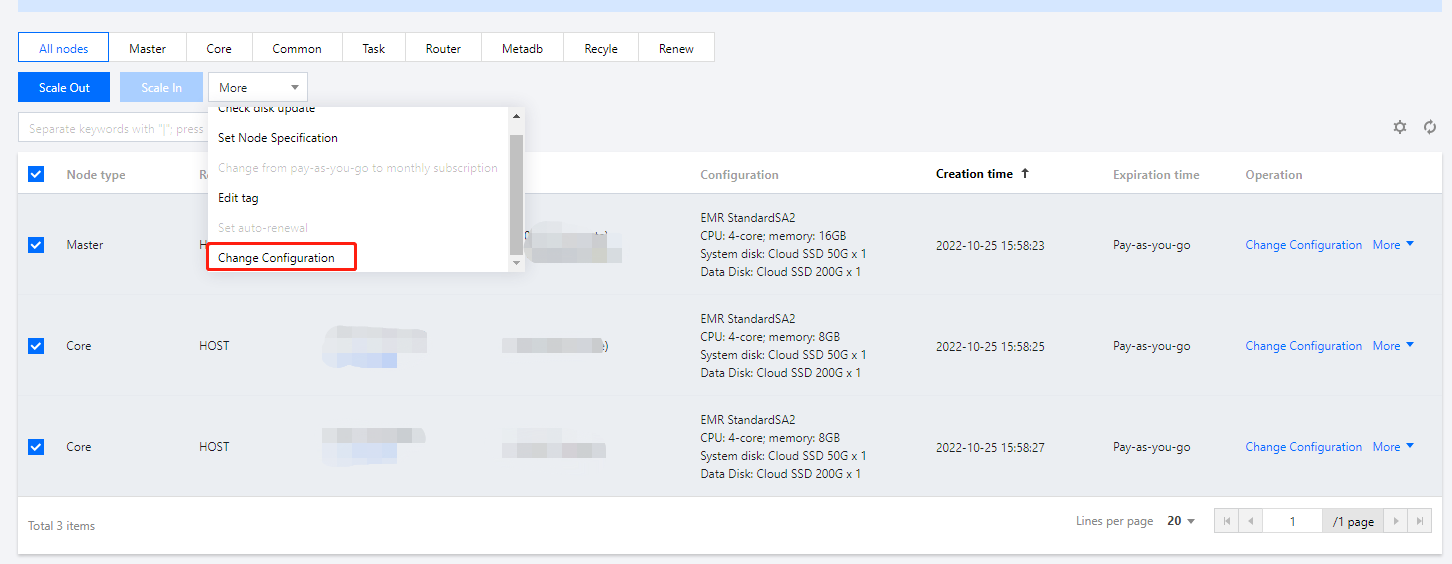Choose Change Configuration in dropdown menu
Image resolution: width=1452 pixels, height=564 pixels.
[359, 258]
